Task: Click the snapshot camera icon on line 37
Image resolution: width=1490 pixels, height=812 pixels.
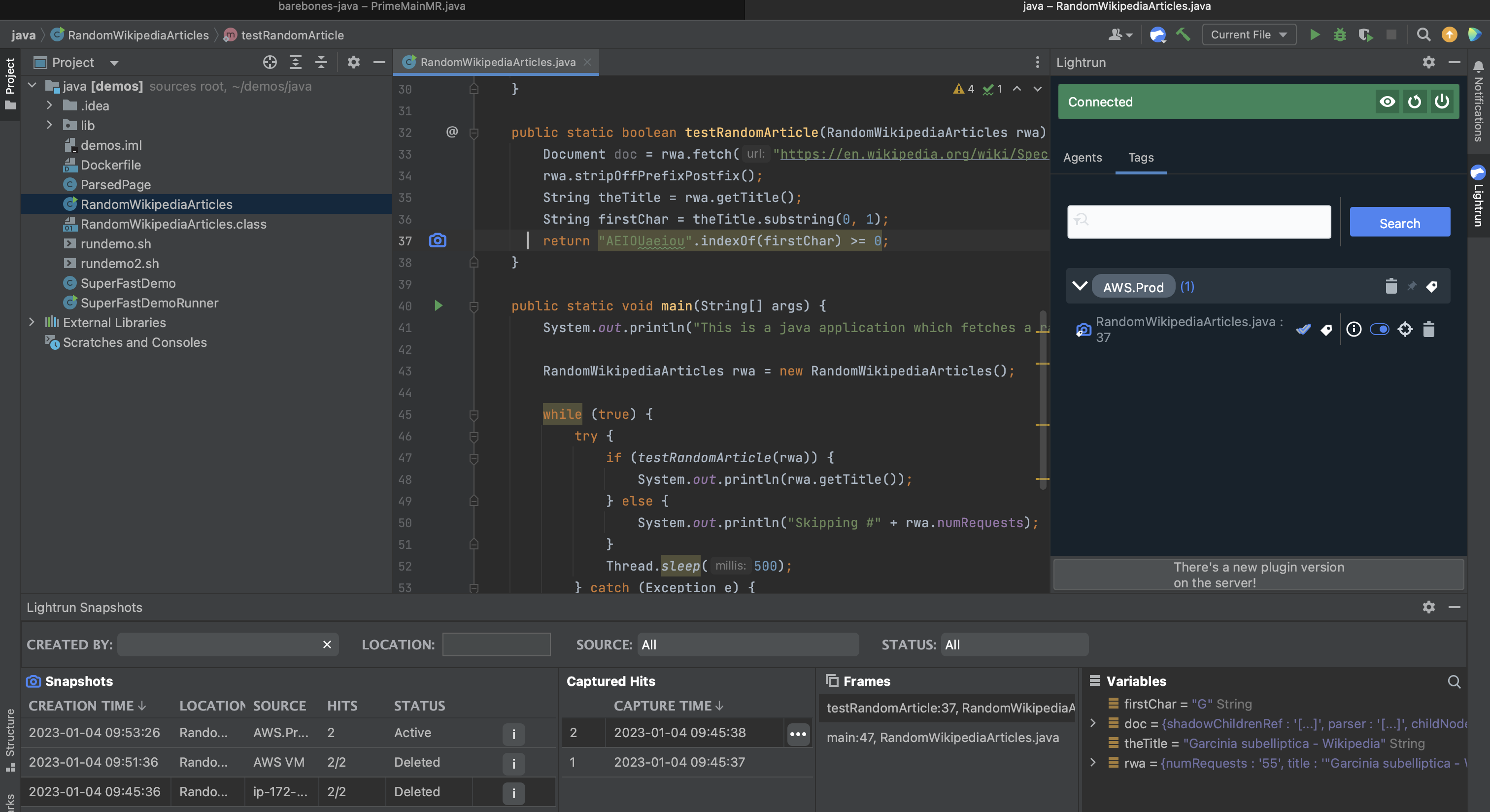Action: click(437, 240)
